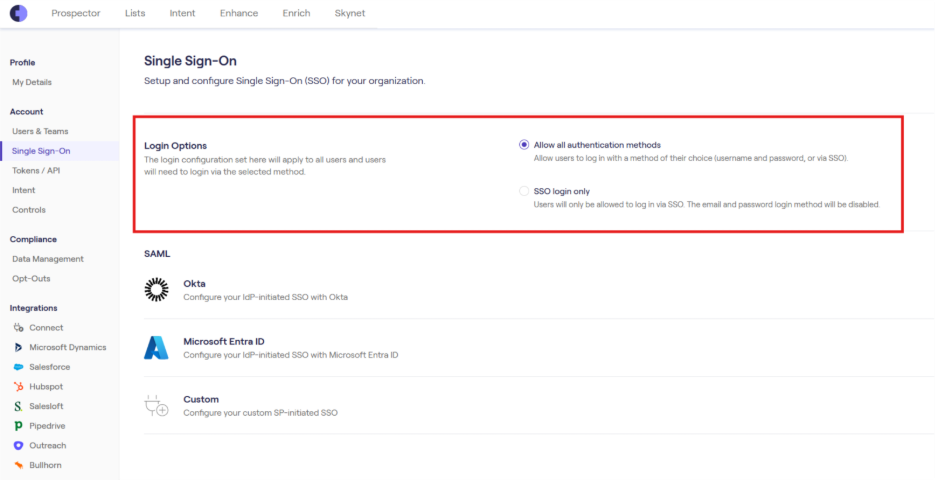Open the Skynet tab

[350, 13]
